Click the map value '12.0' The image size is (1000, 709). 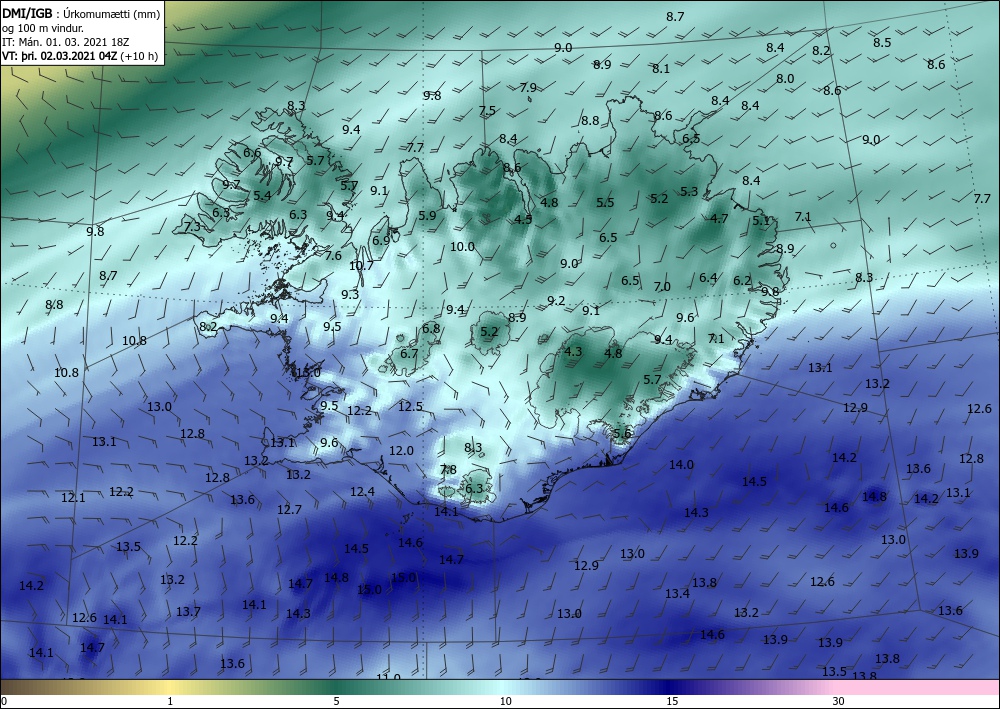401,451
